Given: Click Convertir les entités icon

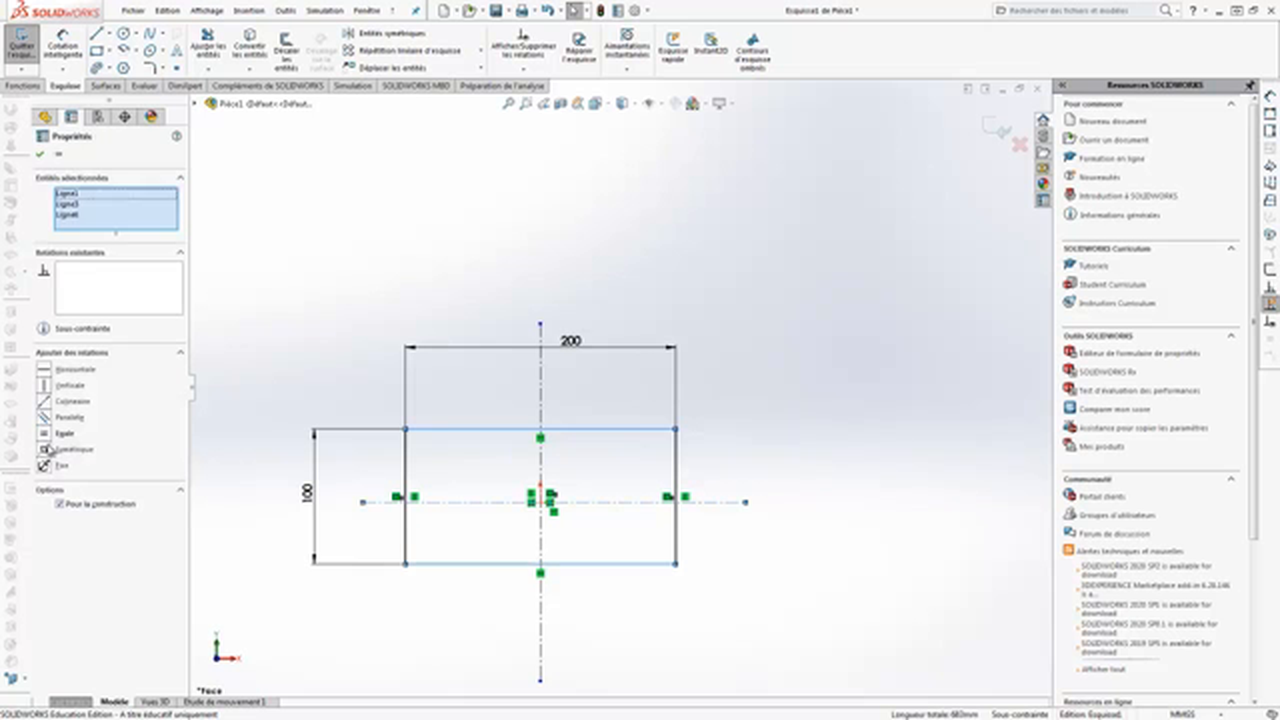Looking at the screenshot, I should 249,44.
